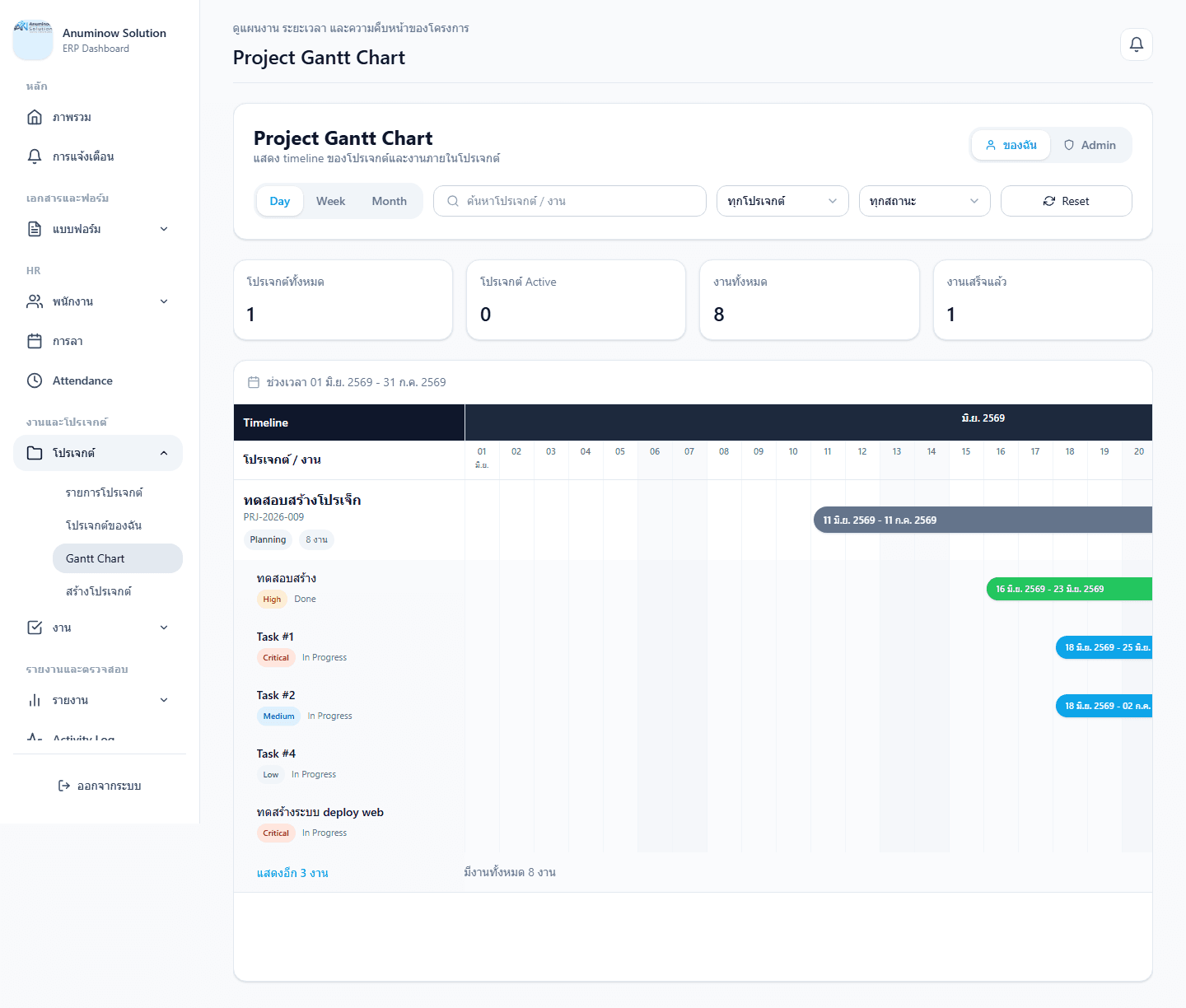The height and width of the screenshot is (1008, 1186).
Task: Click the blue 18 มิ.ย. - 25 มิ.ย. task bar
Action: (x=1104, y=647)
